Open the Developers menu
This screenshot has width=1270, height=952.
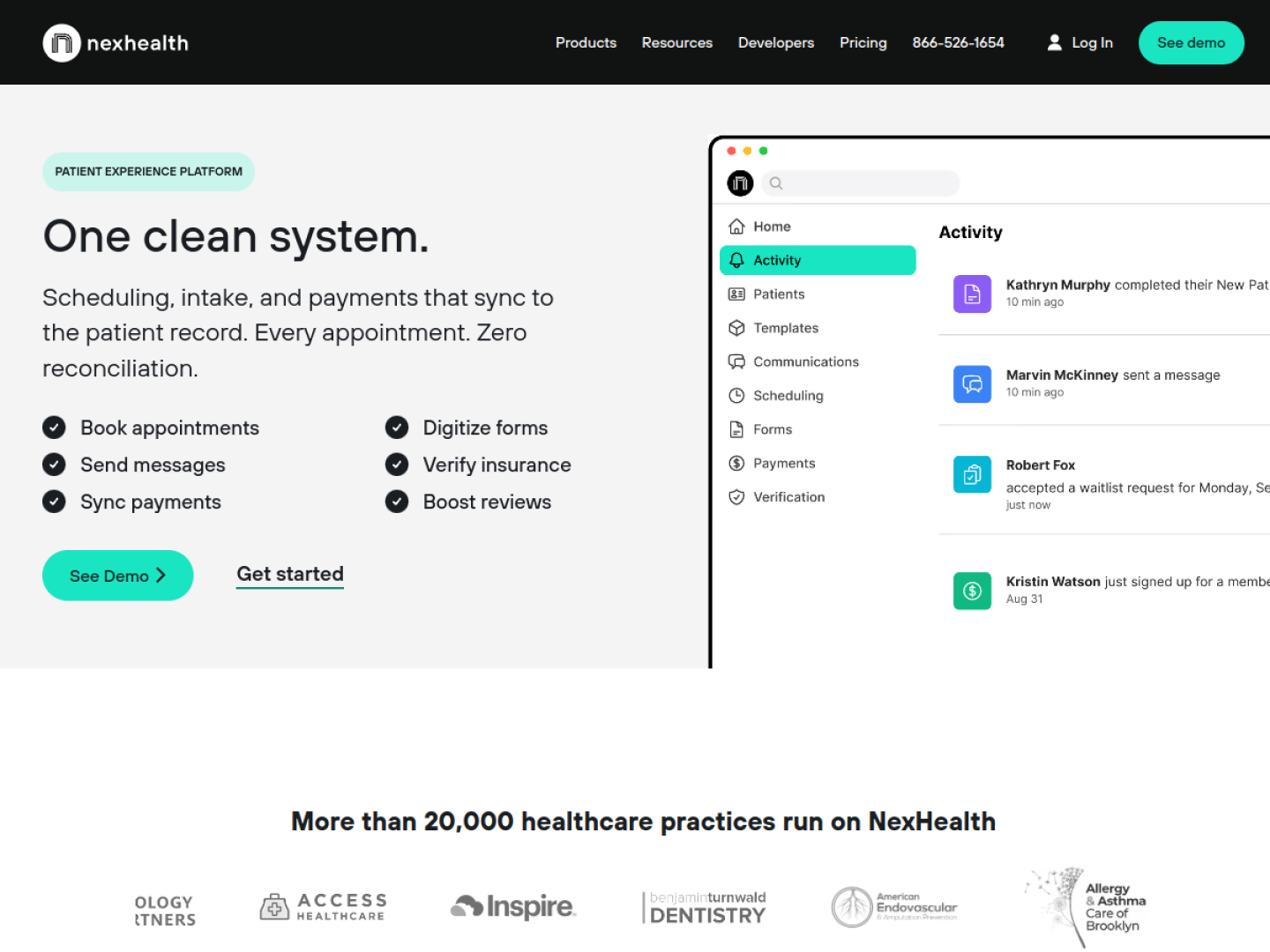click(776, 42)
